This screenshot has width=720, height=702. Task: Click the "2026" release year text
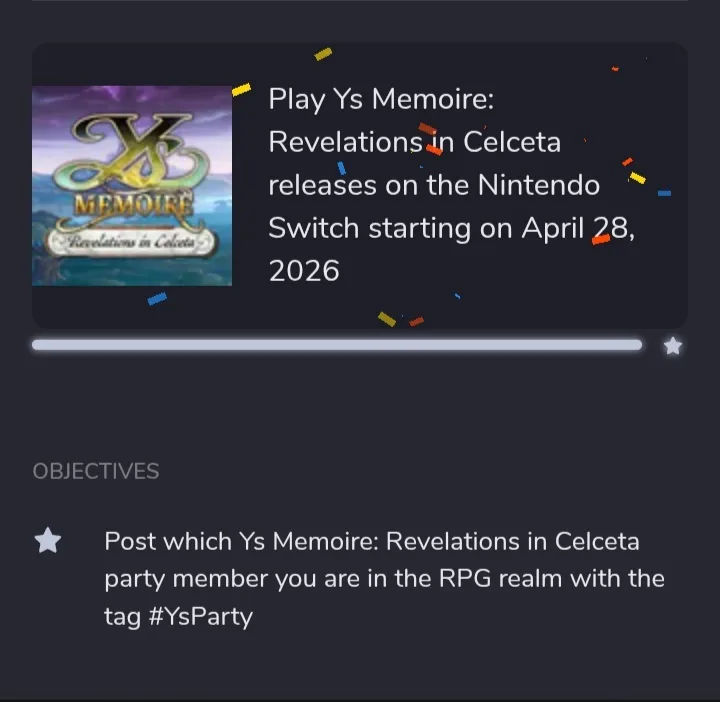pos(304,271)
